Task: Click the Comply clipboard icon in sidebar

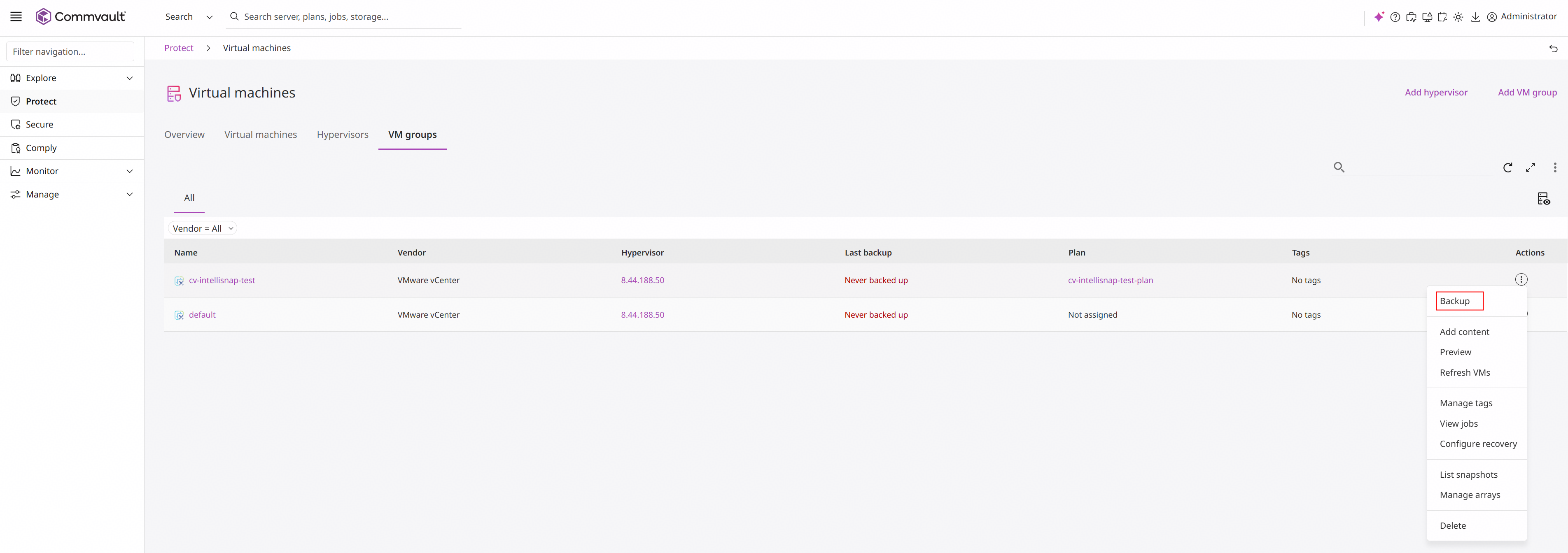Action: (x=16, y=148)
